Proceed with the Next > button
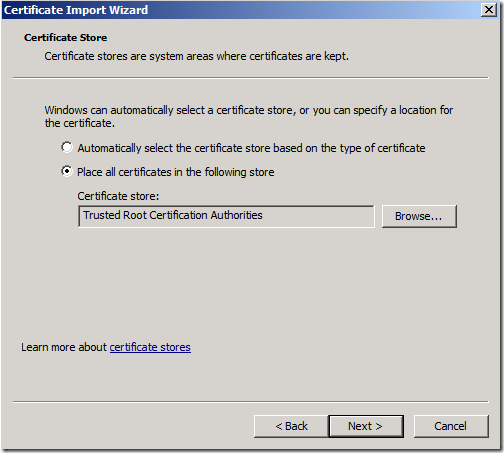This screenshot has width=504, height=453. pos(366,426)
